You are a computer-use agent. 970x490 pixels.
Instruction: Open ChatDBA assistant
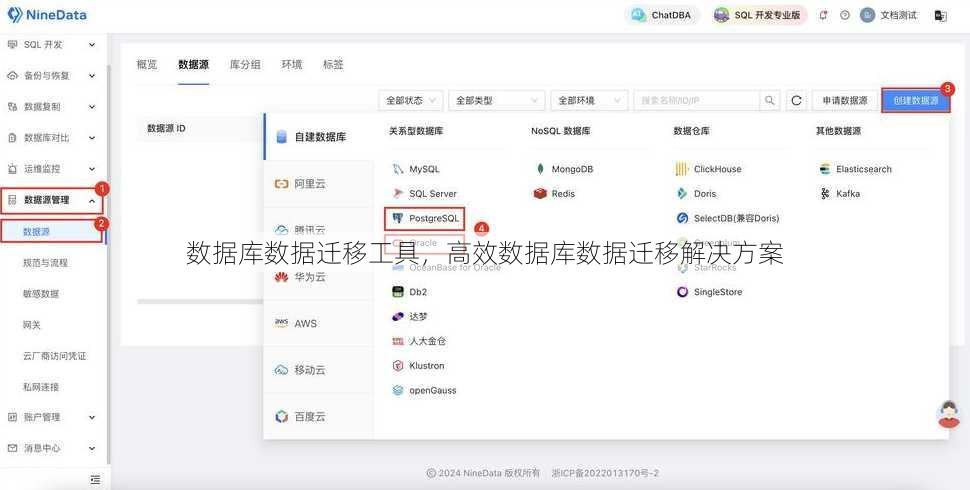pos(662,15)
